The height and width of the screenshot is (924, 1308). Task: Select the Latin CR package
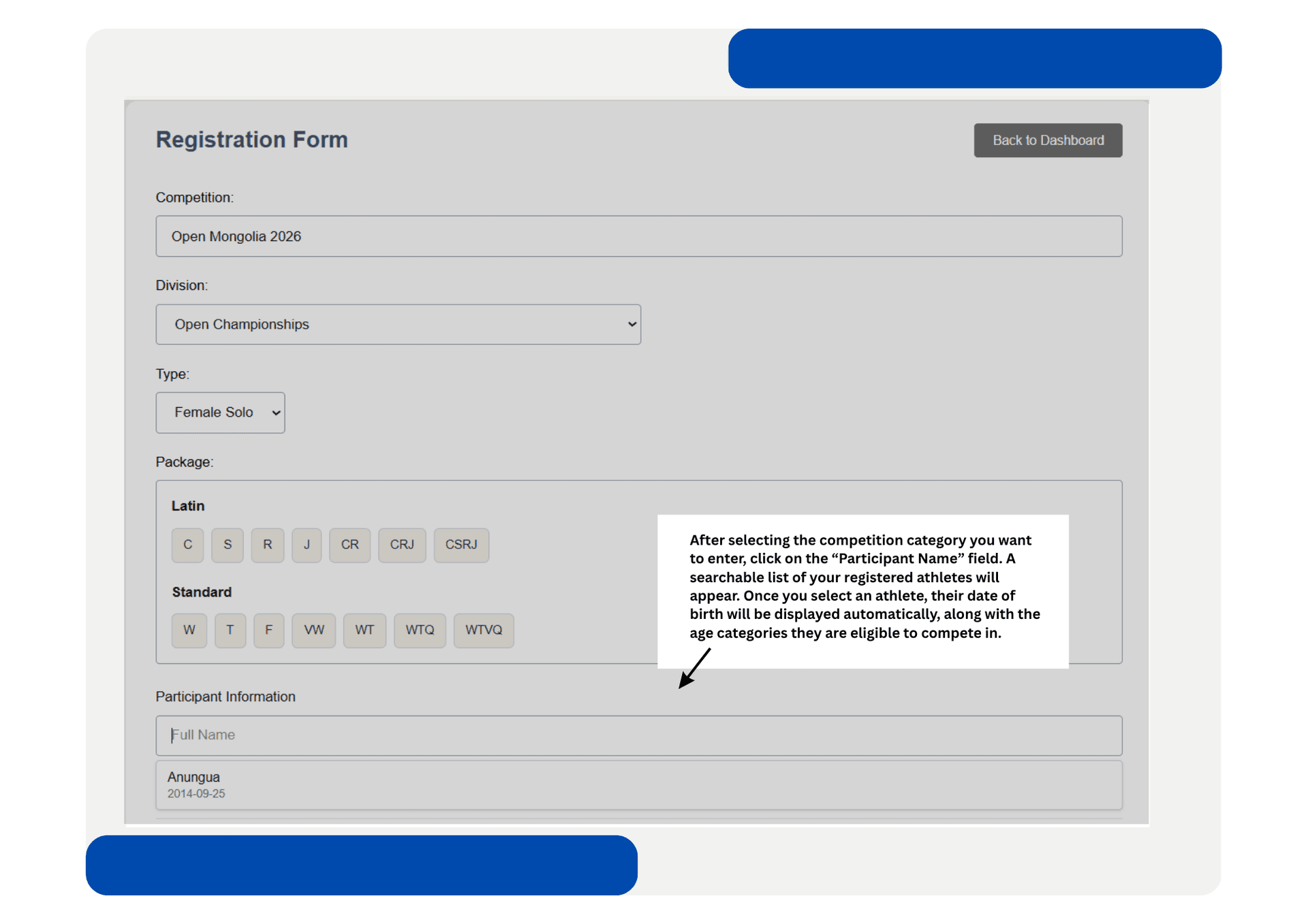pos(349,545)
